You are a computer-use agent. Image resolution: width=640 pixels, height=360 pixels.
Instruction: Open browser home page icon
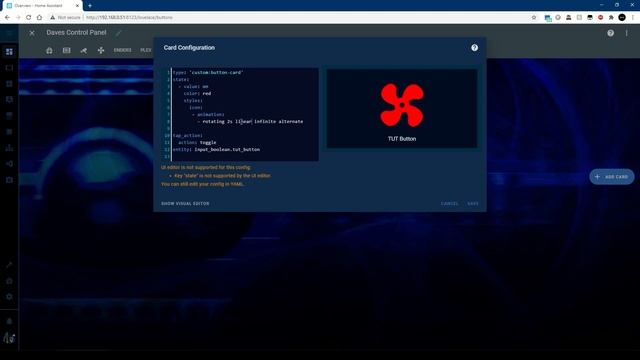(x=39, y=18)
